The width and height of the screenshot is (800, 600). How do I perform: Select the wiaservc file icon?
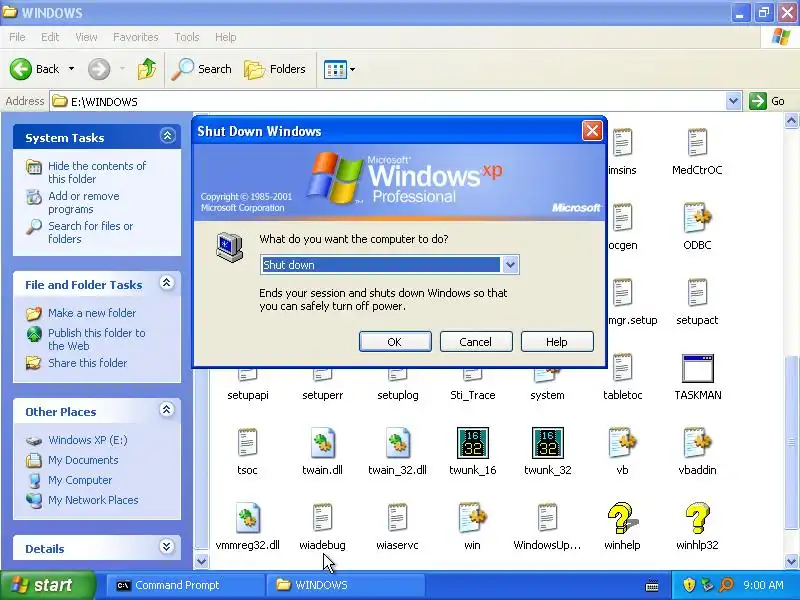[x=397, y=517]
